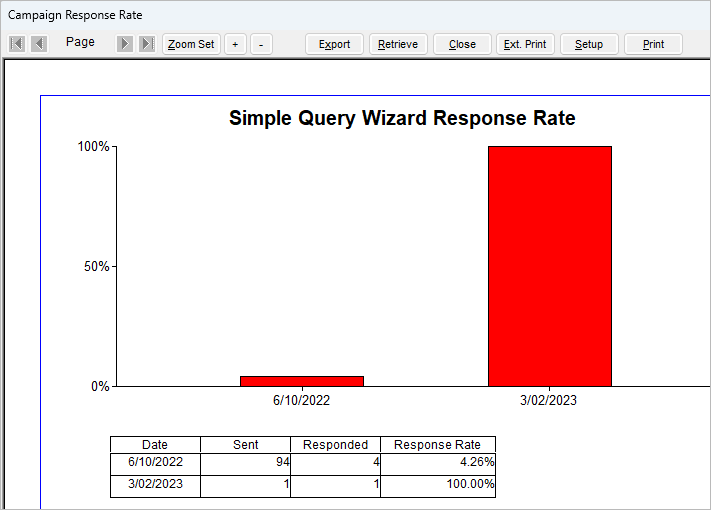Click the Retrieve button
This screenshot has height=510, width=711.
(398, 44)
